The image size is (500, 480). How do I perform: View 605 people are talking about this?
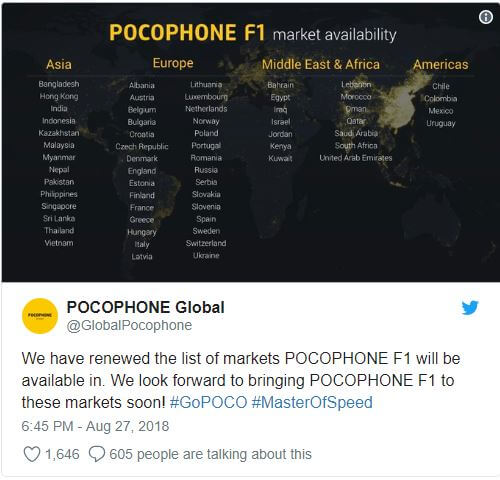210,454
